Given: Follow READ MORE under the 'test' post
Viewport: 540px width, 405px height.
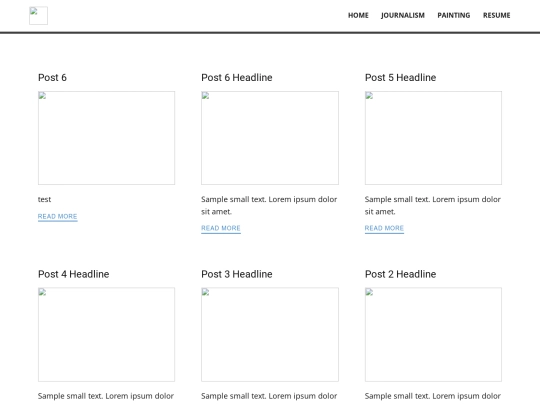Looking at the screenshot, I should (58, 217).
